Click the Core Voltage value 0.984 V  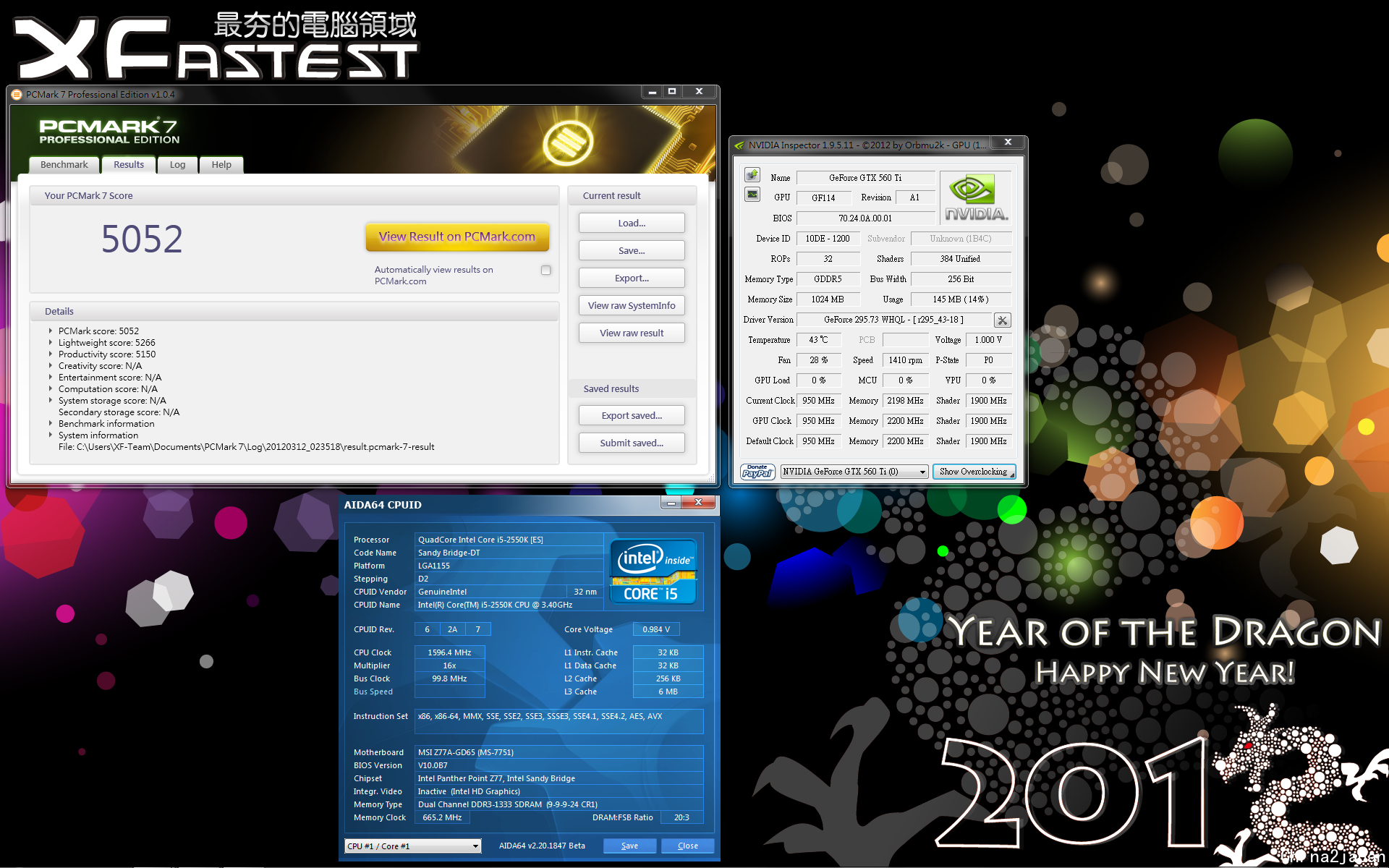[x=656, y=629]
